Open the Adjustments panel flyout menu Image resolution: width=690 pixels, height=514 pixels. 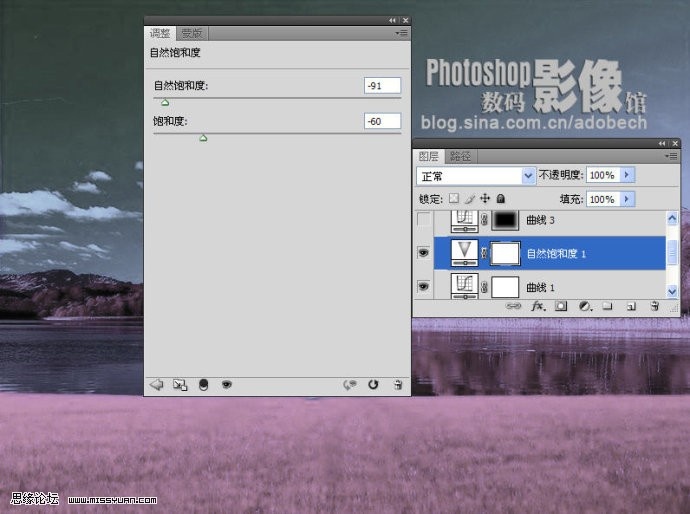pyautogui.click(x=401, y=33)
